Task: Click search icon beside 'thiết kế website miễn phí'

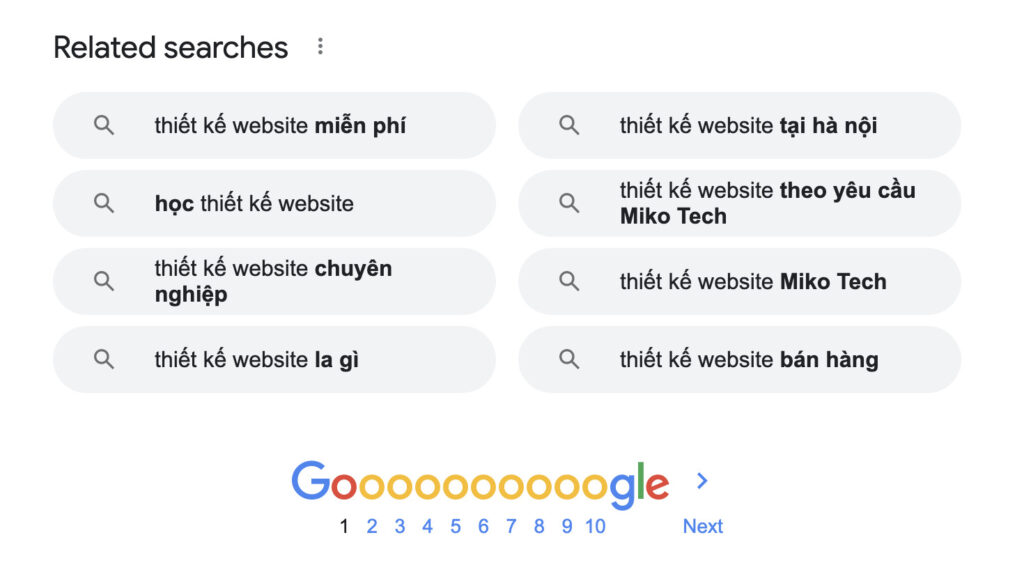Action: pos(104,125)
